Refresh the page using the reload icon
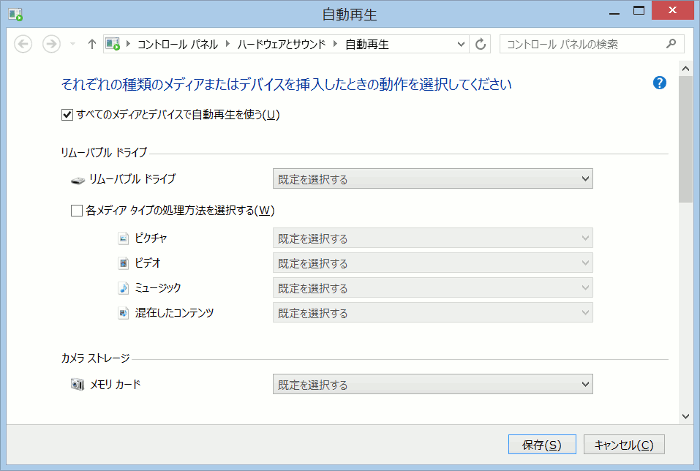Viewport: 700px width, 471px height. pyautogui.click(x=481, y=44)
